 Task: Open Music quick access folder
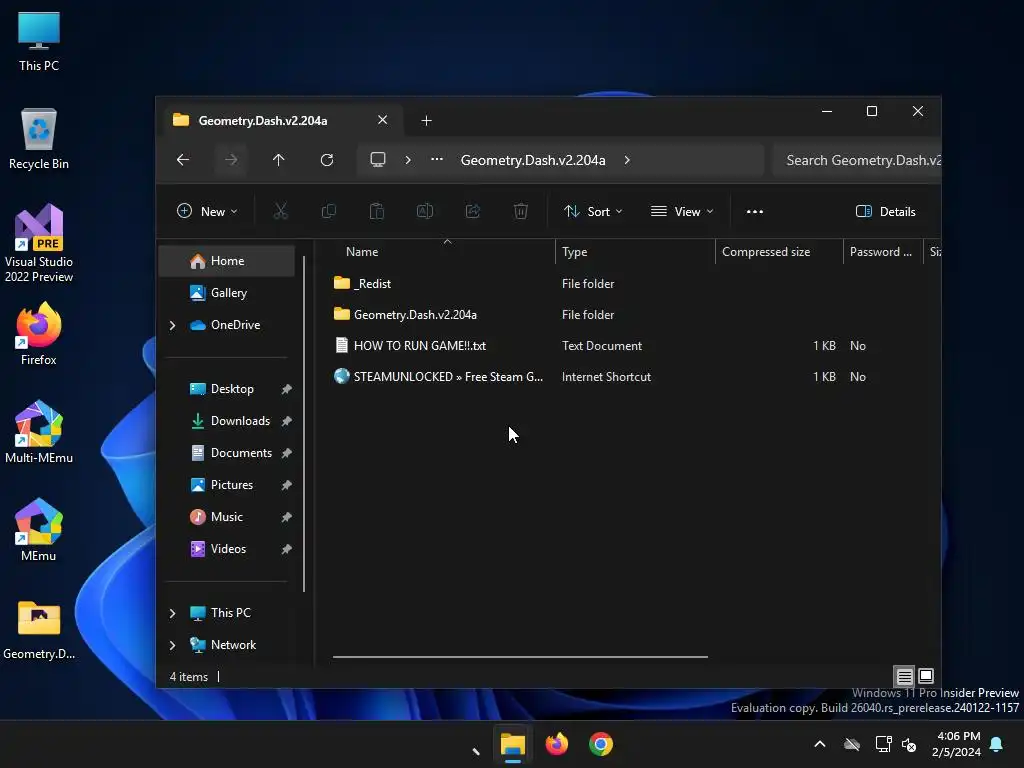pos(227,517)
